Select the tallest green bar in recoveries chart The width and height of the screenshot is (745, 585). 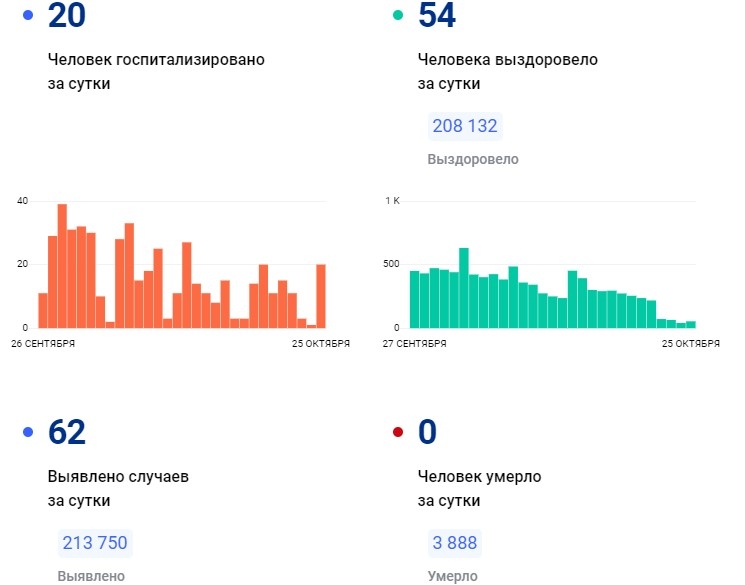[464, 288]
